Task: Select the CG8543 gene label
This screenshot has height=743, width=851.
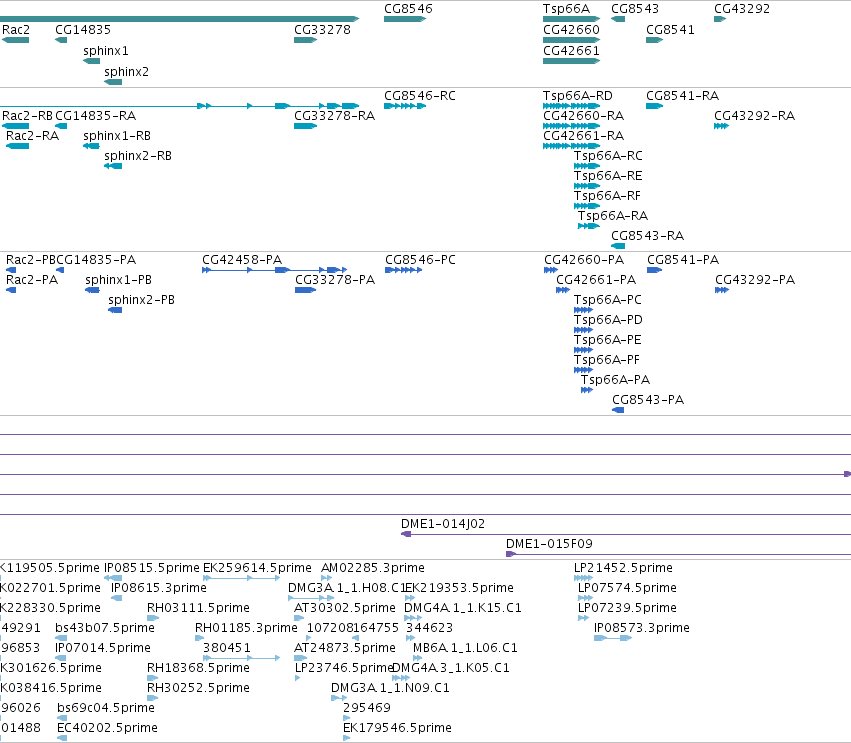Action: click(635, 9)
